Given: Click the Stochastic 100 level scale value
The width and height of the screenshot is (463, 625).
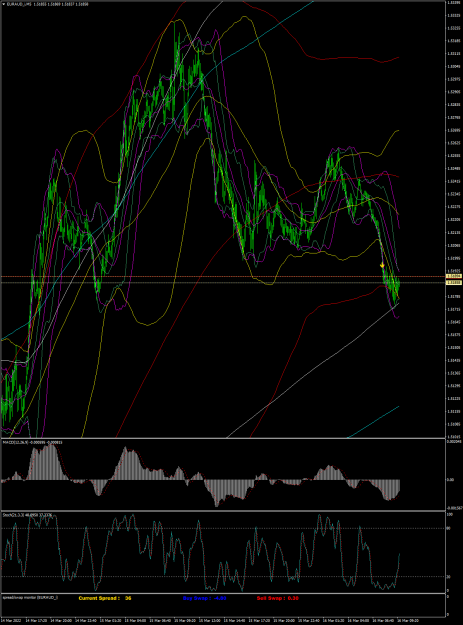Looking at the screenshot, I should click(x=449, y=515).
